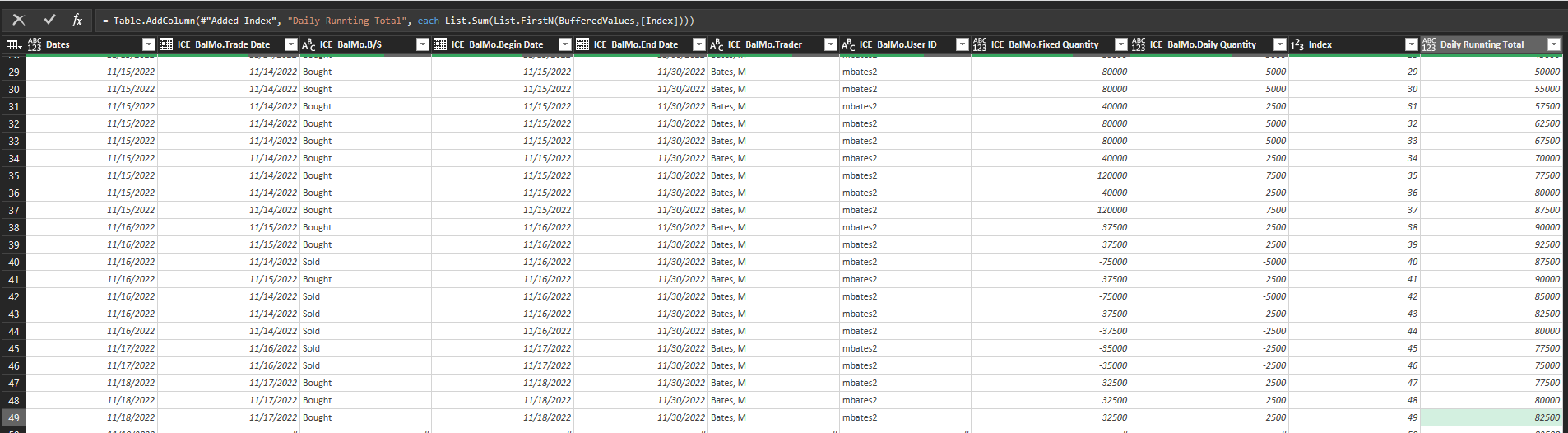This screenshot has width=1568, height=433.
Task: Click date type icon of ICE_BalMo.Begin Date
Action: click(440, 44)
